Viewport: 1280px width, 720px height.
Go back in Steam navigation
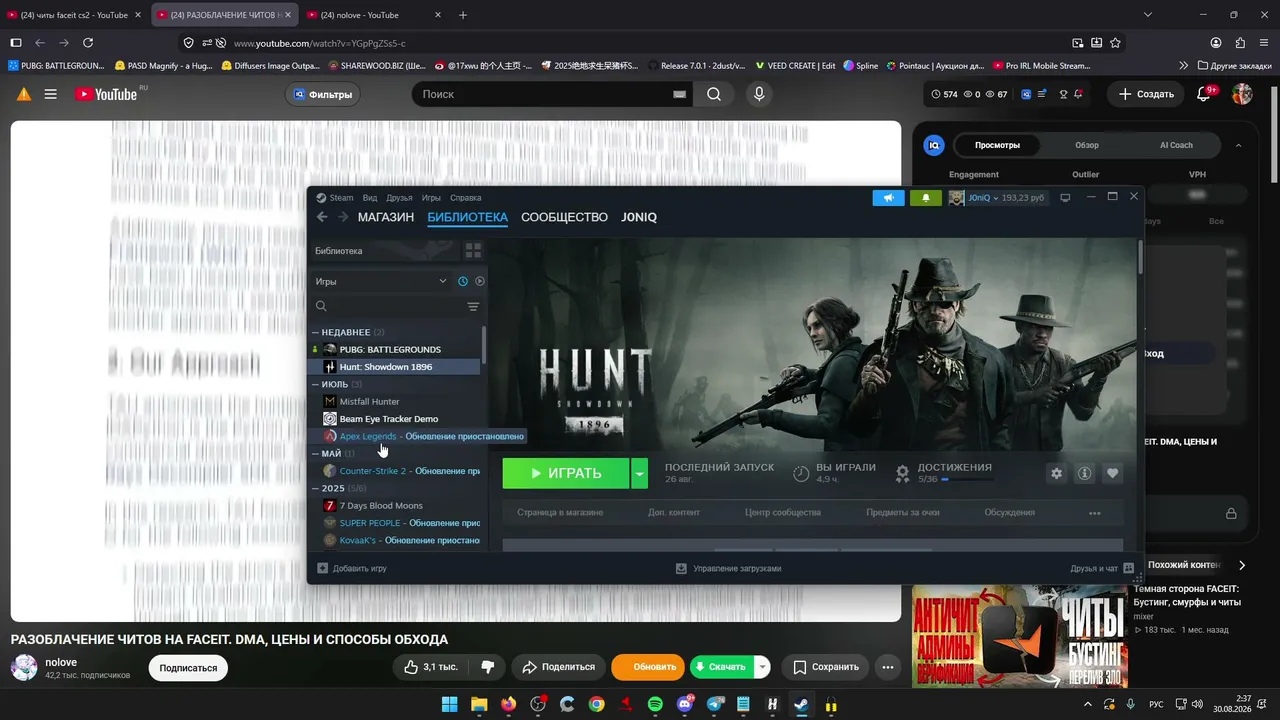[322, 217]
